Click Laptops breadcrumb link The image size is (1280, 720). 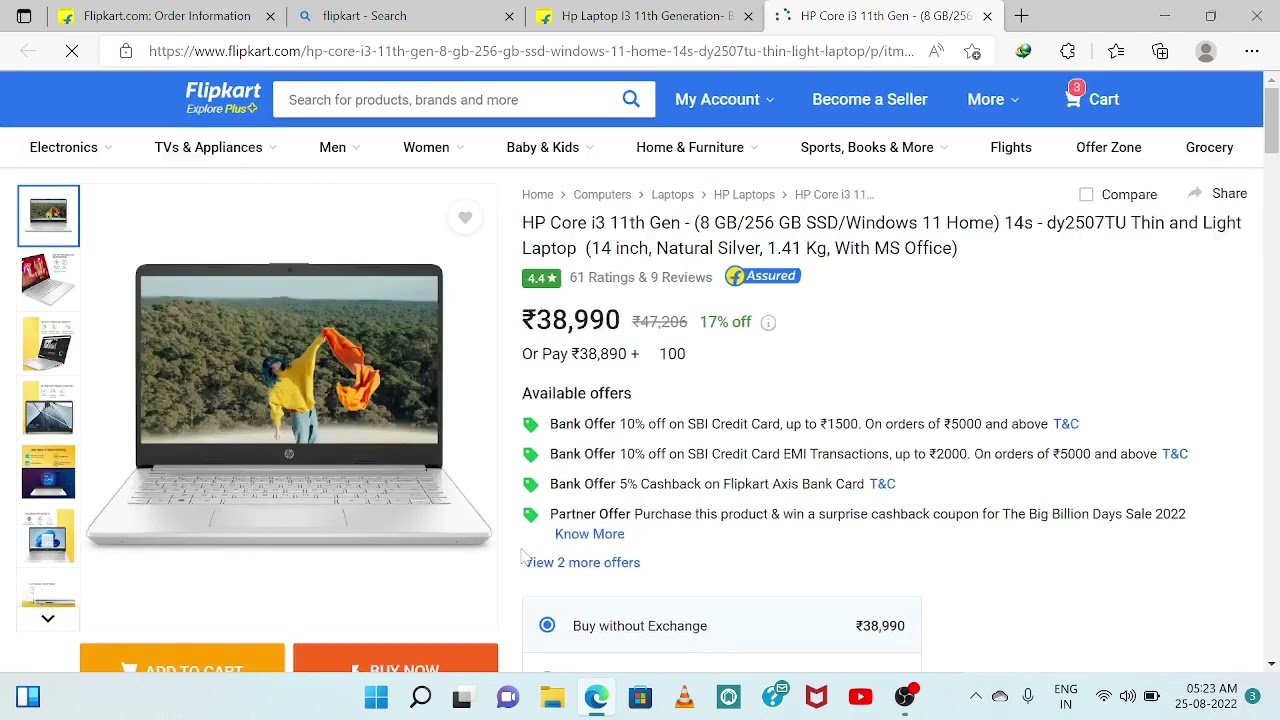672,194
